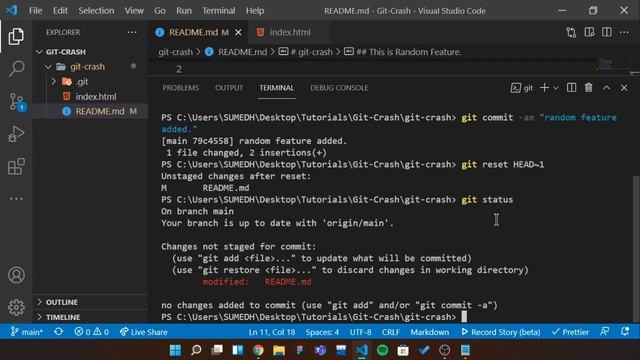Switch to the OUTPUT panel tab

pyautogui.click(x=229, y=88)
